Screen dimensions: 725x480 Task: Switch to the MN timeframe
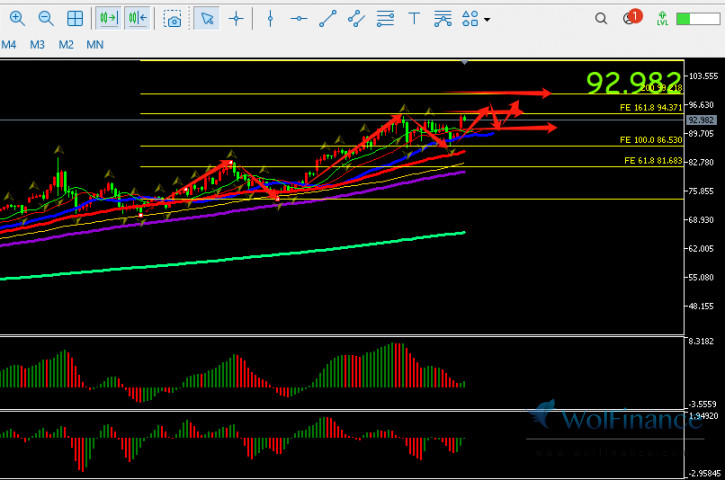(95, 45)
